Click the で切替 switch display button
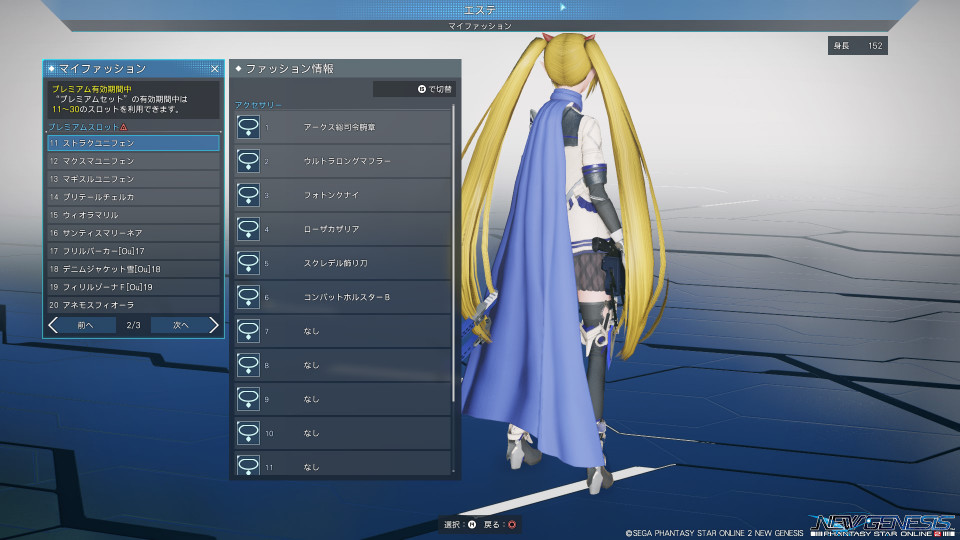The width and height of the screenshot is (960, 540). (414, 89)
